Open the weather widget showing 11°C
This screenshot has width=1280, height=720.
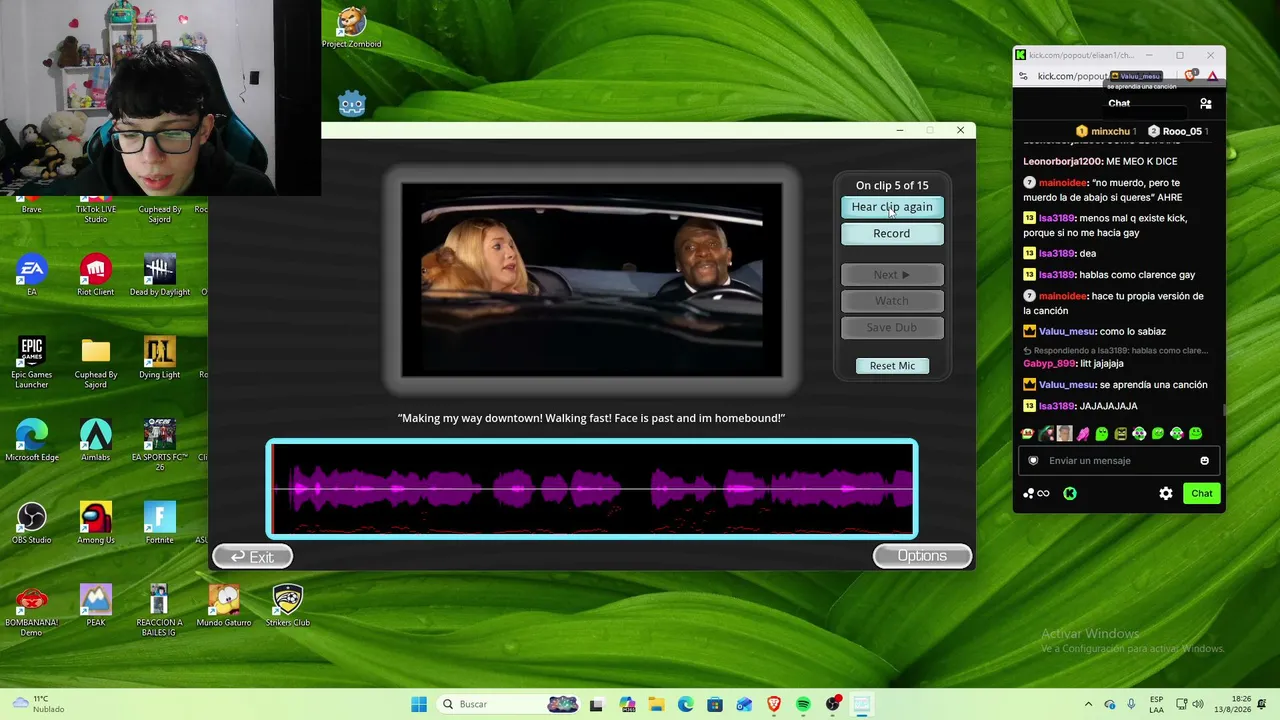[37, 704]
